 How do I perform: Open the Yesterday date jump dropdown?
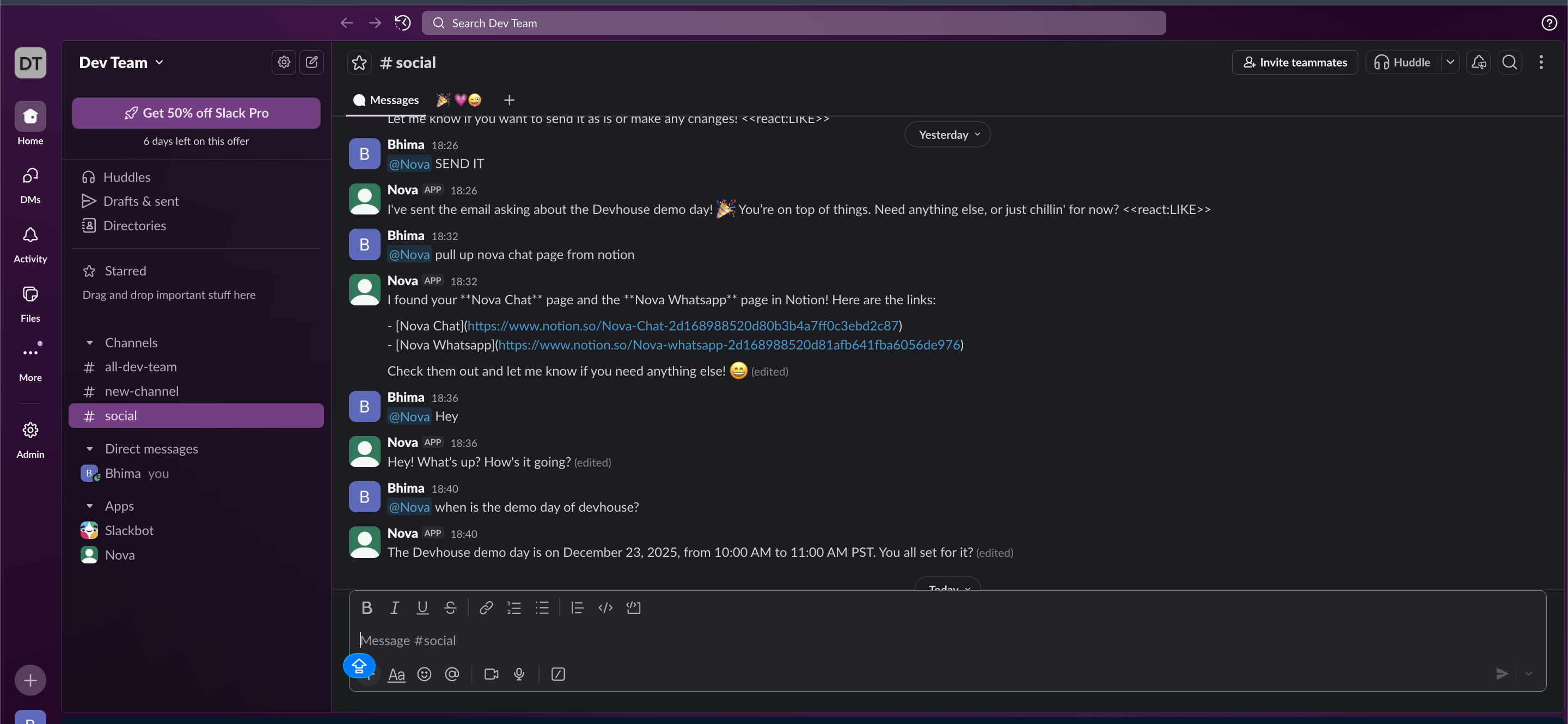pos(947,134)
